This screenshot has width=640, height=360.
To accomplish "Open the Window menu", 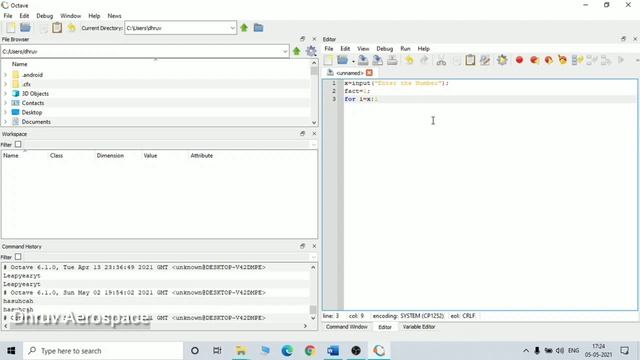I will pyautogui.click(x=71, y=16).
